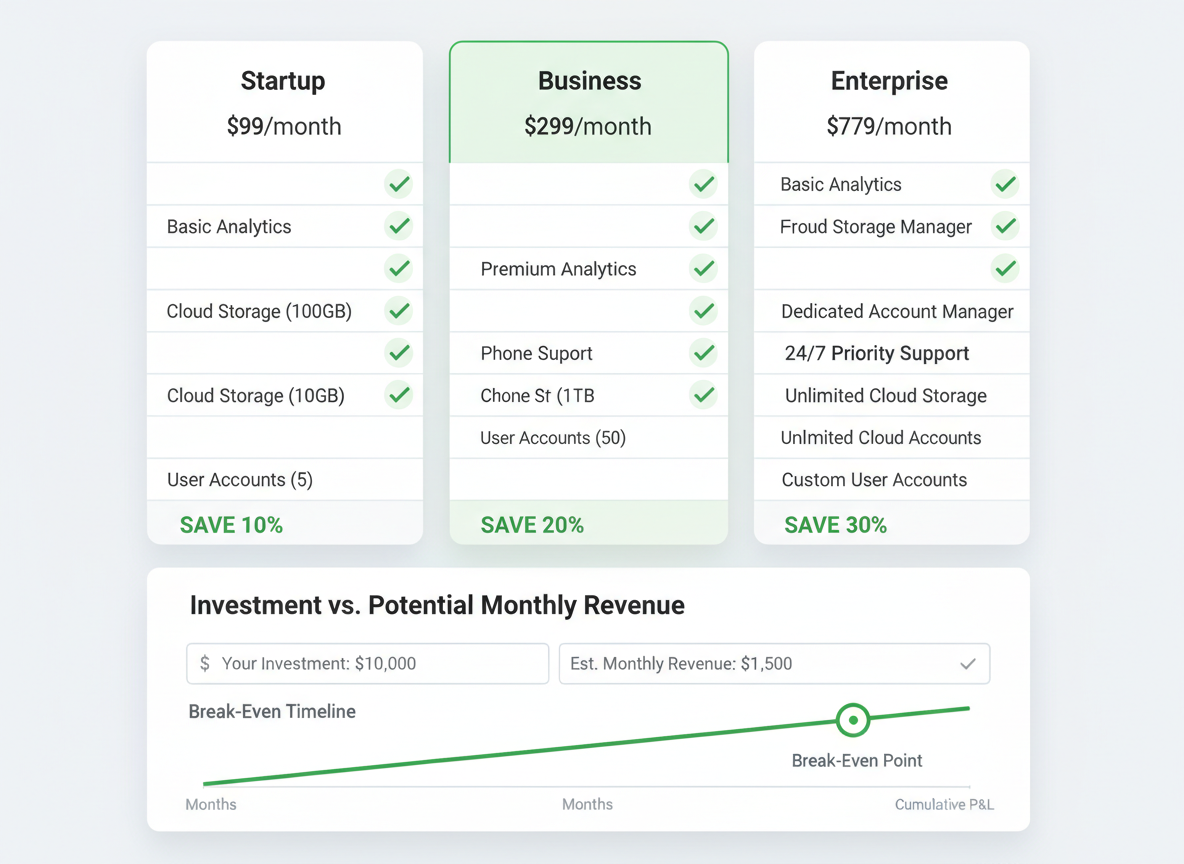The height and width of the screenshot is (864, 1184).
Task: Toggle the third-row checkmark in the Enterprise column
Action: (1005, 268)
